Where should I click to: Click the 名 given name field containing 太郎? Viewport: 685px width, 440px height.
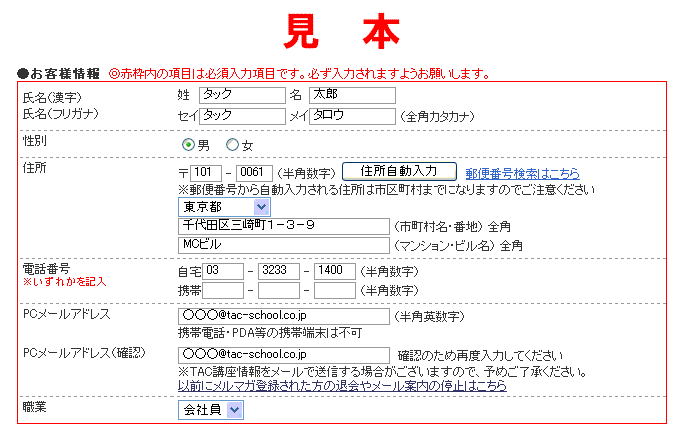click(x=352, y=96)
